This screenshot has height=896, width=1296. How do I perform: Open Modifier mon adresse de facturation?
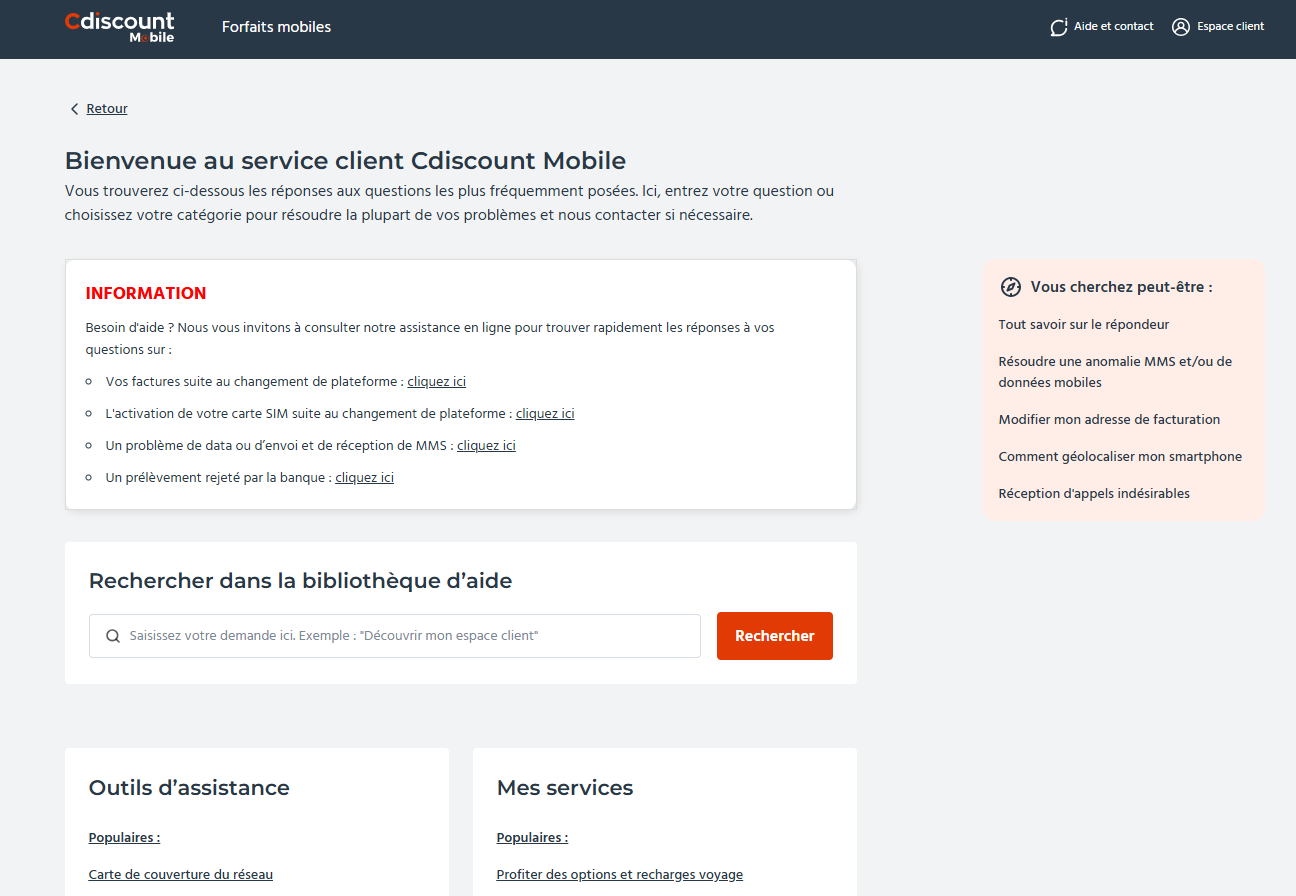tap(1109, 420)
